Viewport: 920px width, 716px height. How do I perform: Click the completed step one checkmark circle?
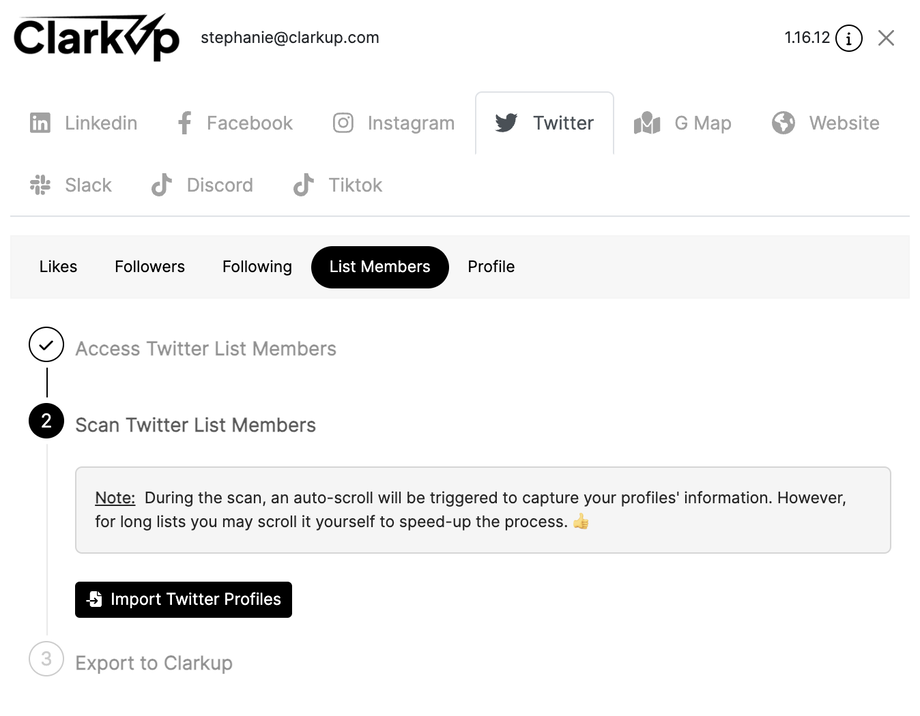click(x=46, y=345)
